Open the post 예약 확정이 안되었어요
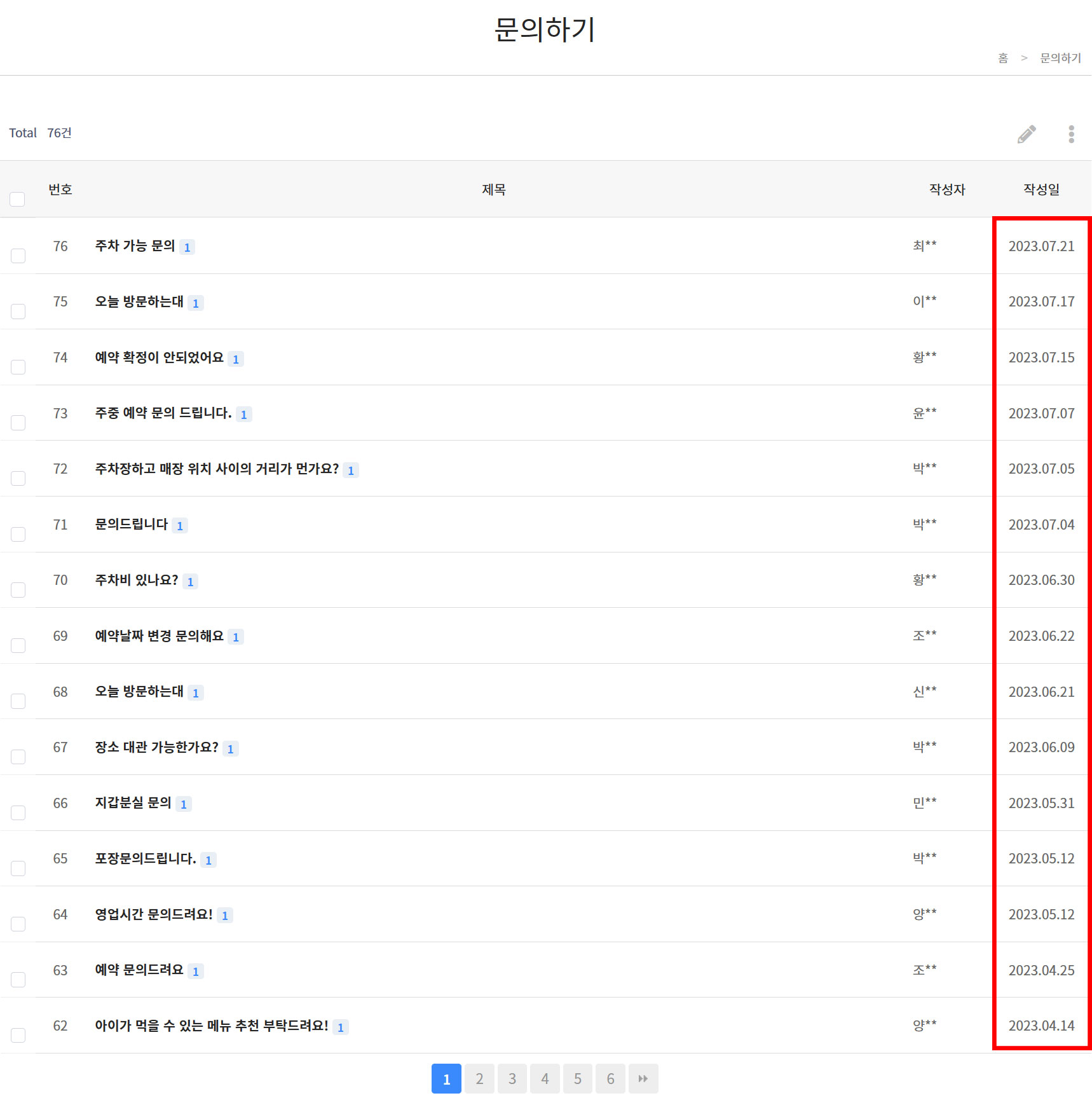The image size is (1092, 1098). [x=159, y=357]
